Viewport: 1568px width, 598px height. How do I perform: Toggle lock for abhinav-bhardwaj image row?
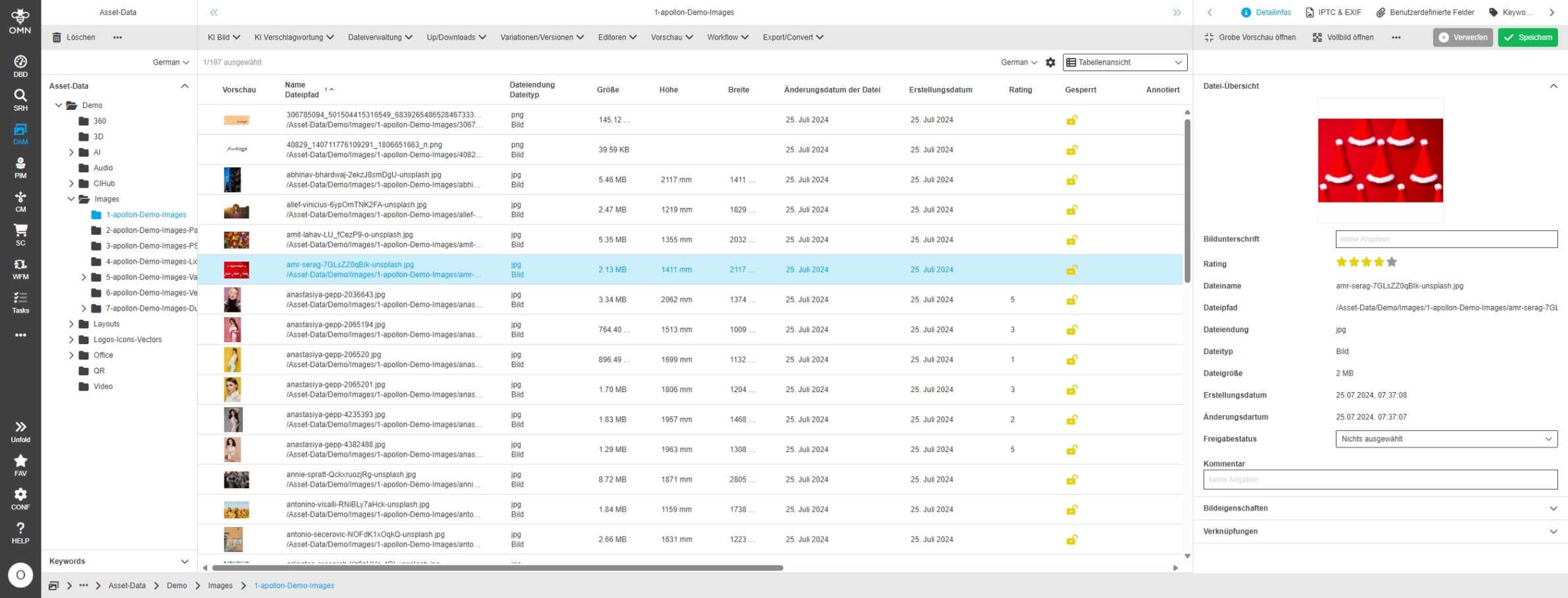click(x=1071, y=180)
